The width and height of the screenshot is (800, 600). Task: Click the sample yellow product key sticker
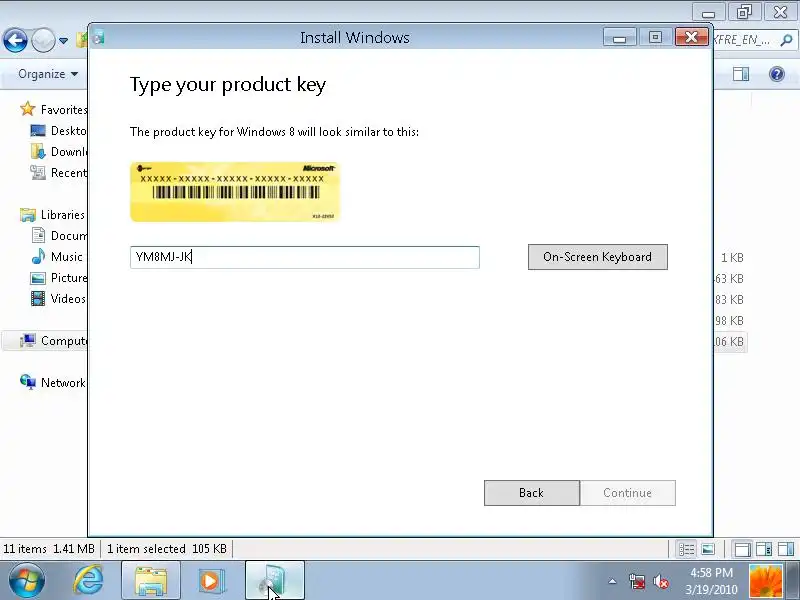[235, 192]
